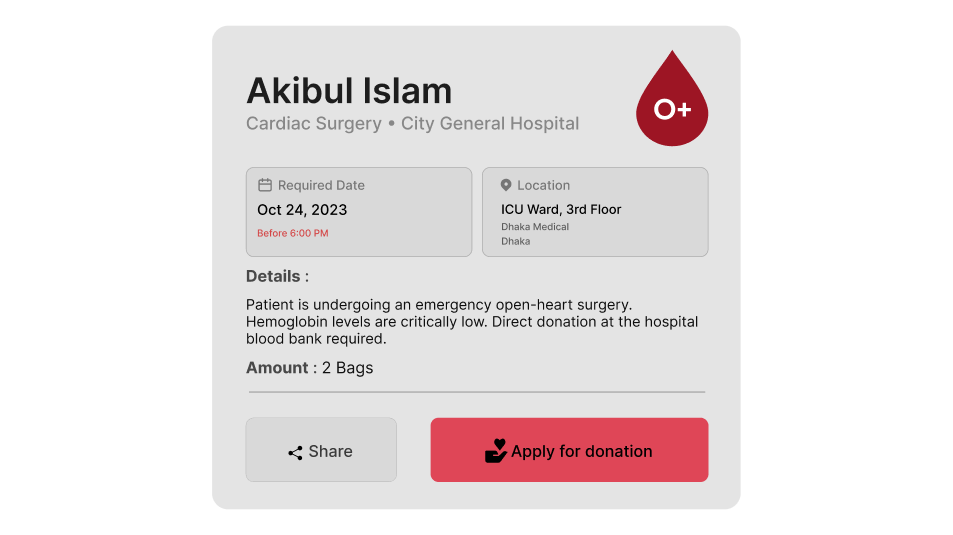The height and width of the screenshot is (535, 953).
Task: Select the 2 Bags amount value
Action: coord(347,368)
